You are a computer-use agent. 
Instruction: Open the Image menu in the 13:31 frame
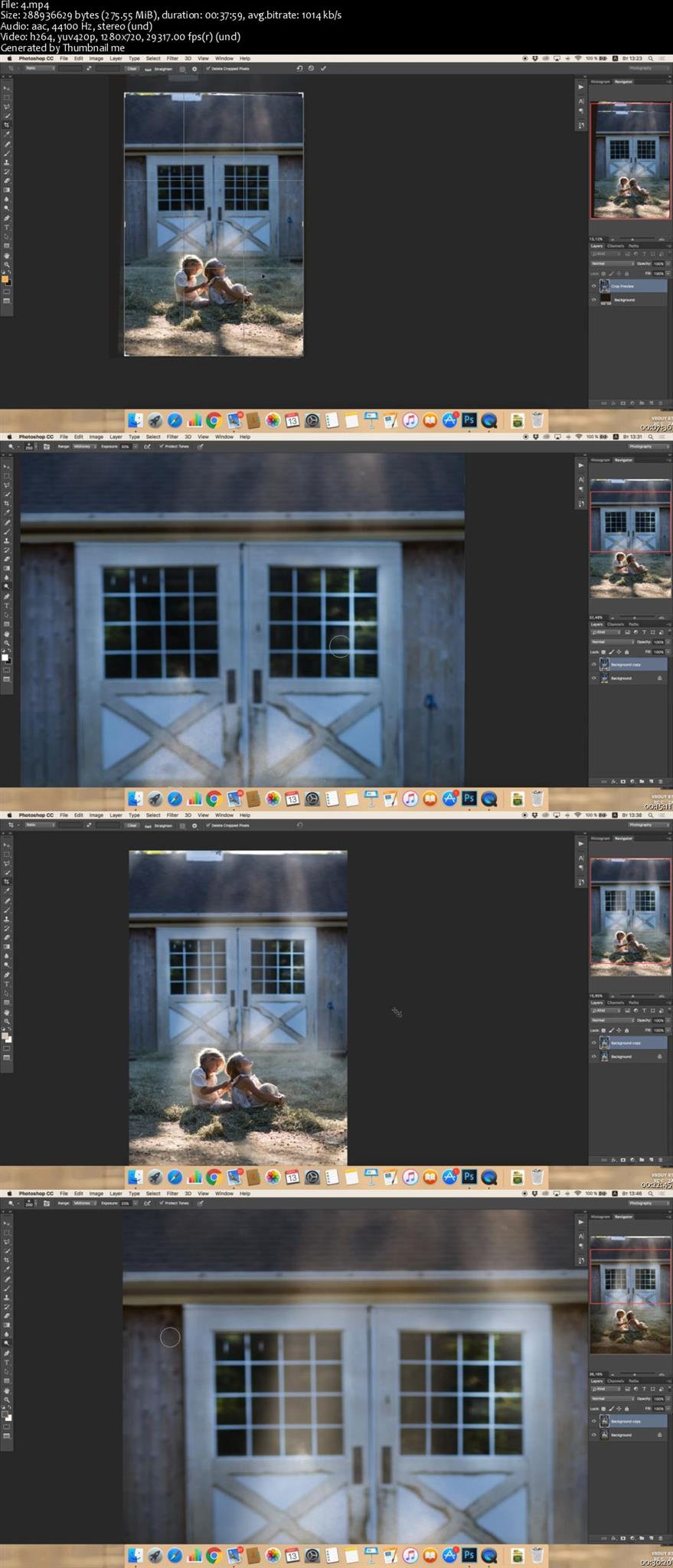[x=96, y=436]
